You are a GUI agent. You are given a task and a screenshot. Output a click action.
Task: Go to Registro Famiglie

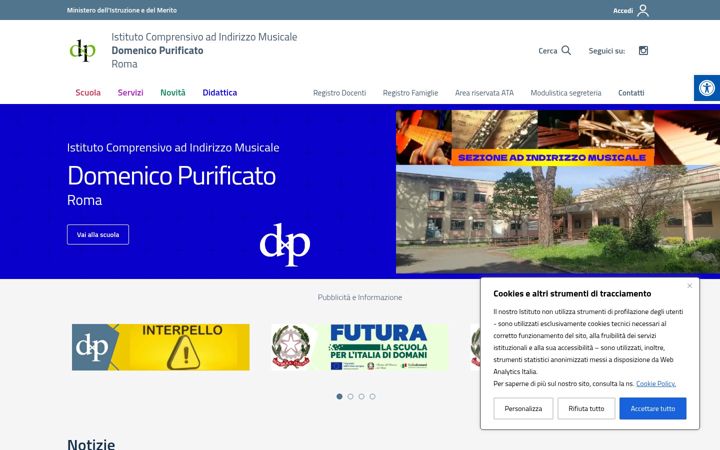[411, 93]
